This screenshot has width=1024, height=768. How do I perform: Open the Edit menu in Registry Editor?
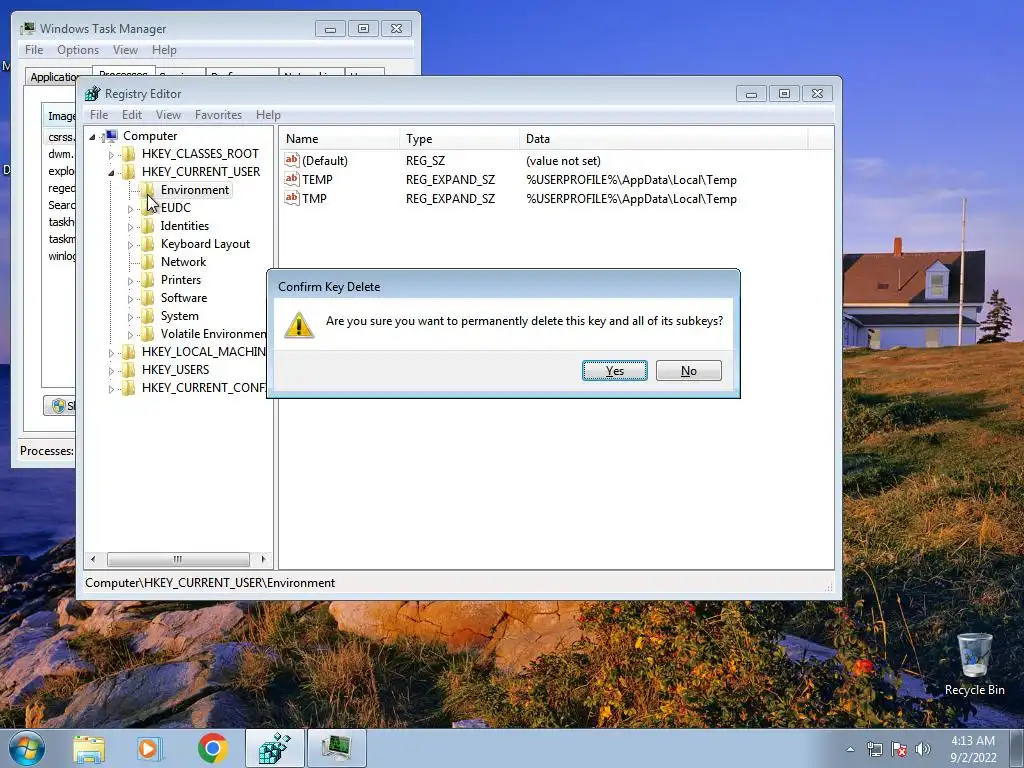tap(132, 115)
